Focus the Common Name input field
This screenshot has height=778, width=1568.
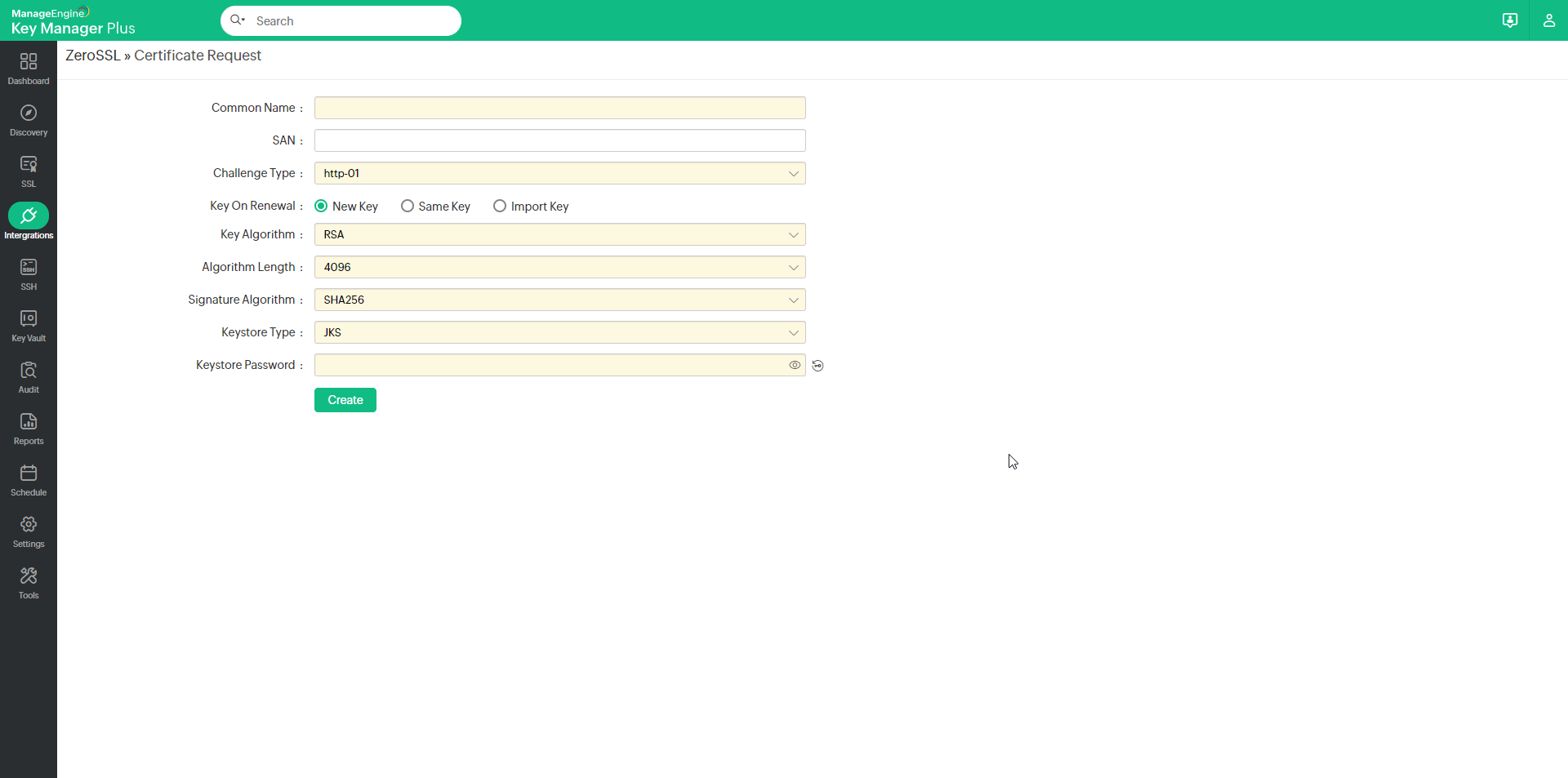tap(559, 108)
